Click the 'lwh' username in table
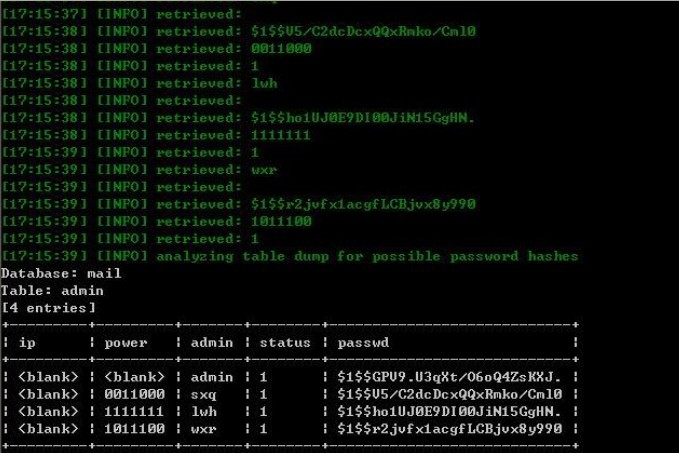679x453 pixels. coord(204,411)
